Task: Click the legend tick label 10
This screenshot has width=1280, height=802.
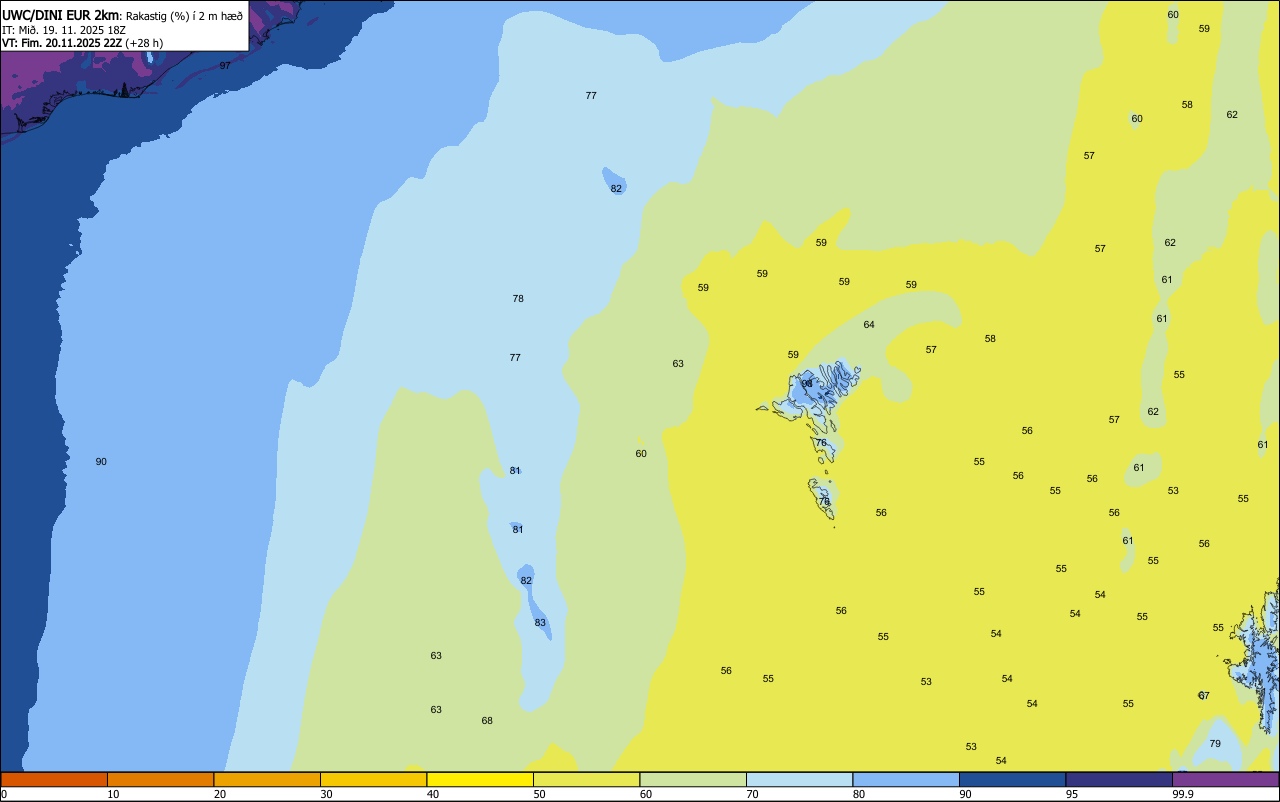Action: (x=113, y=794)
